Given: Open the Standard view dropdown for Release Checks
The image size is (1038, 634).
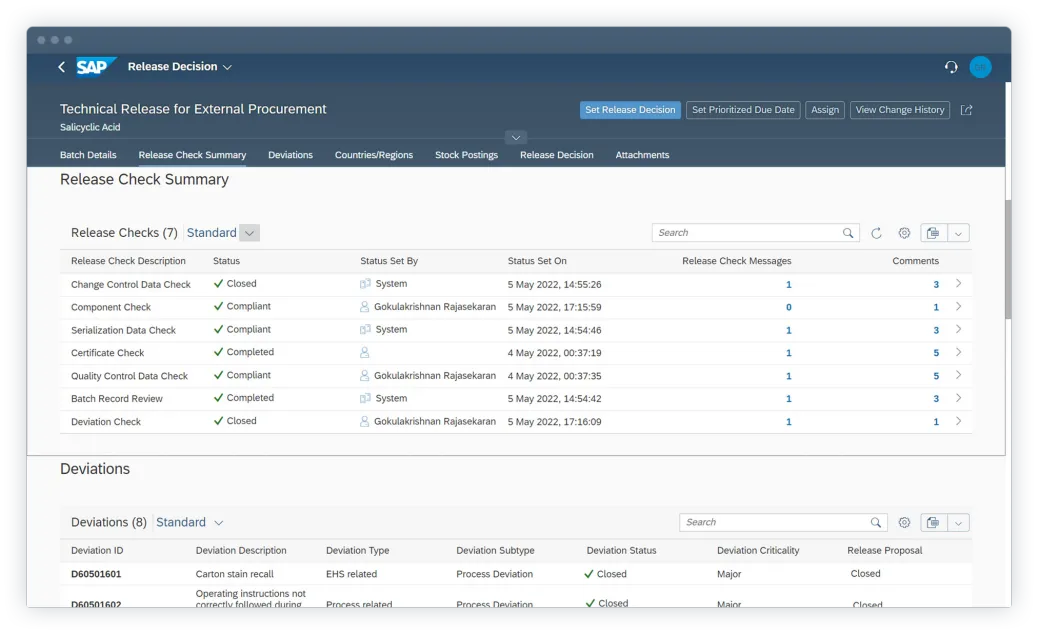Looking at the screenshot, I should (x=249, y=232).
